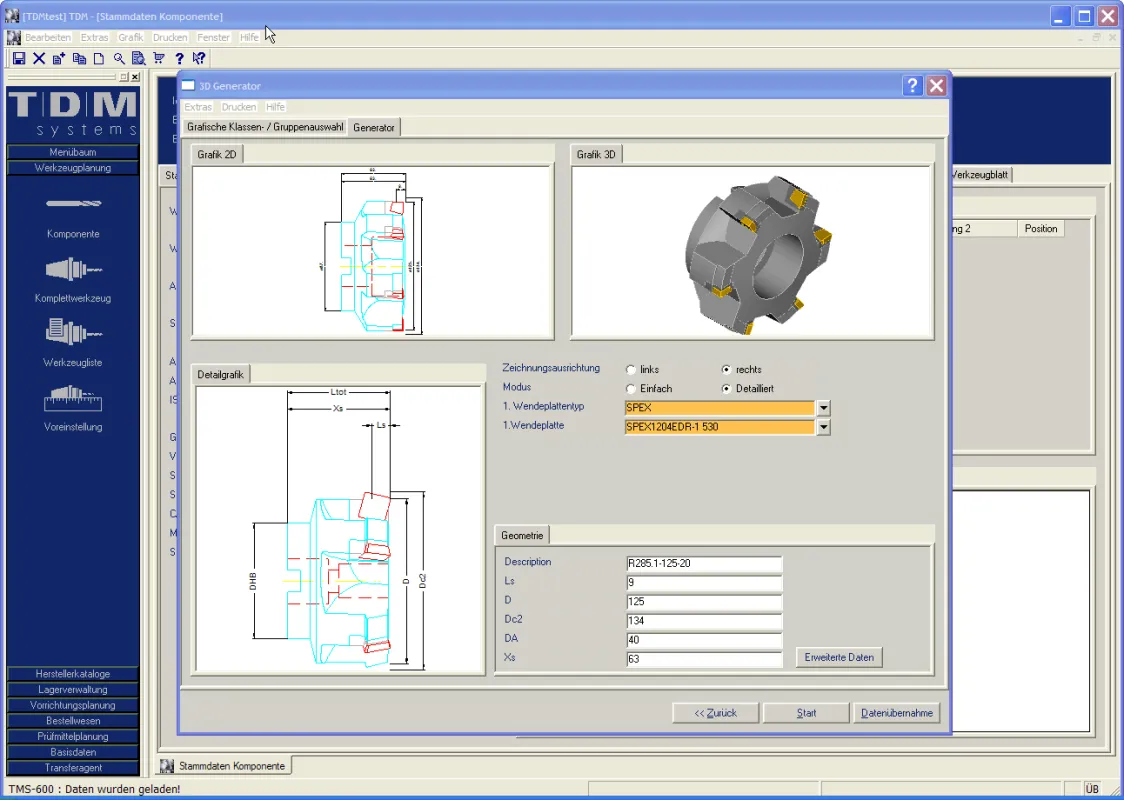Open the Extras menu in 3D Generator
The image size is (1124, 800).
pos(198,107)
